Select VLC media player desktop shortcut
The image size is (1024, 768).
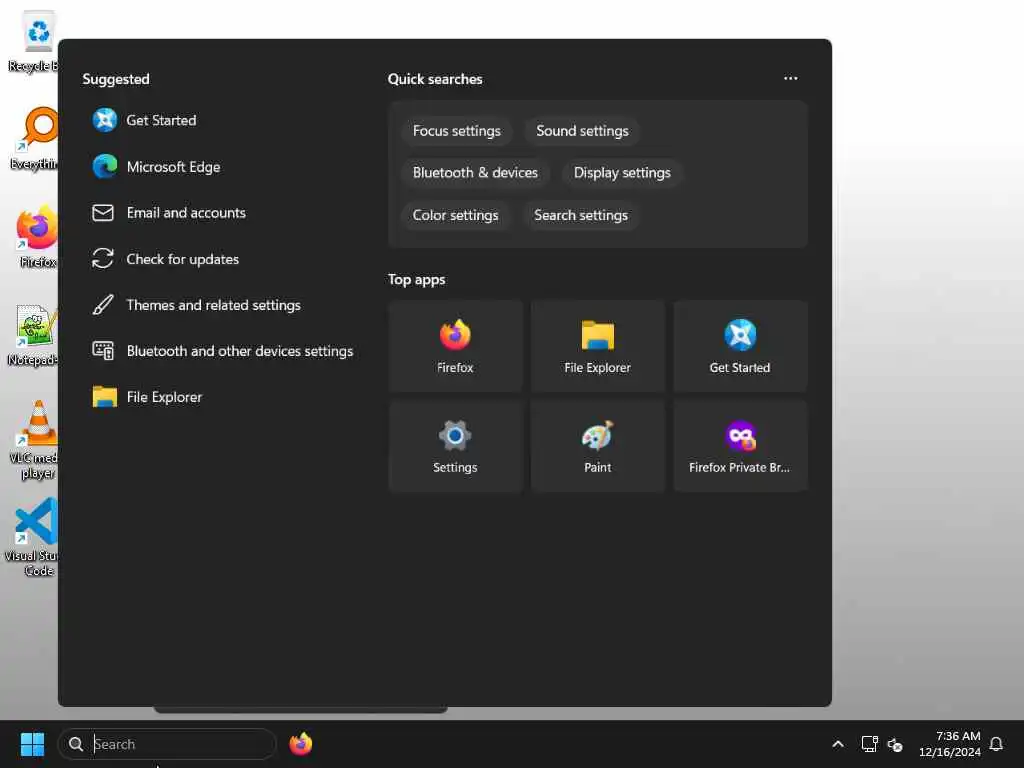click(35, 440)
